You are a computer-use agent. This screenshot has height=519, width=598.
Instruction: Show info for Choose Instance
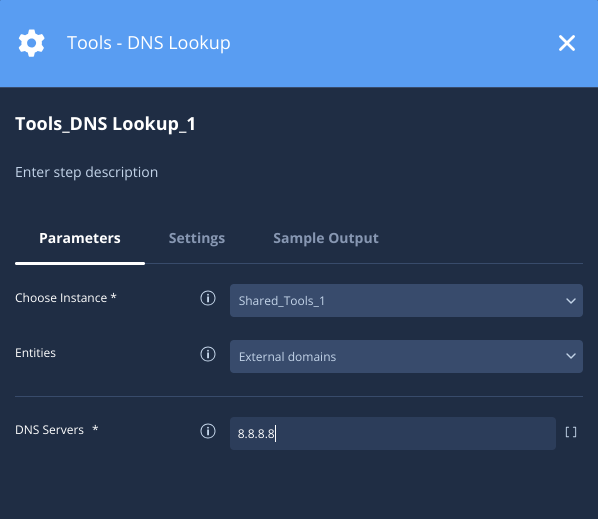coord(208,298)
